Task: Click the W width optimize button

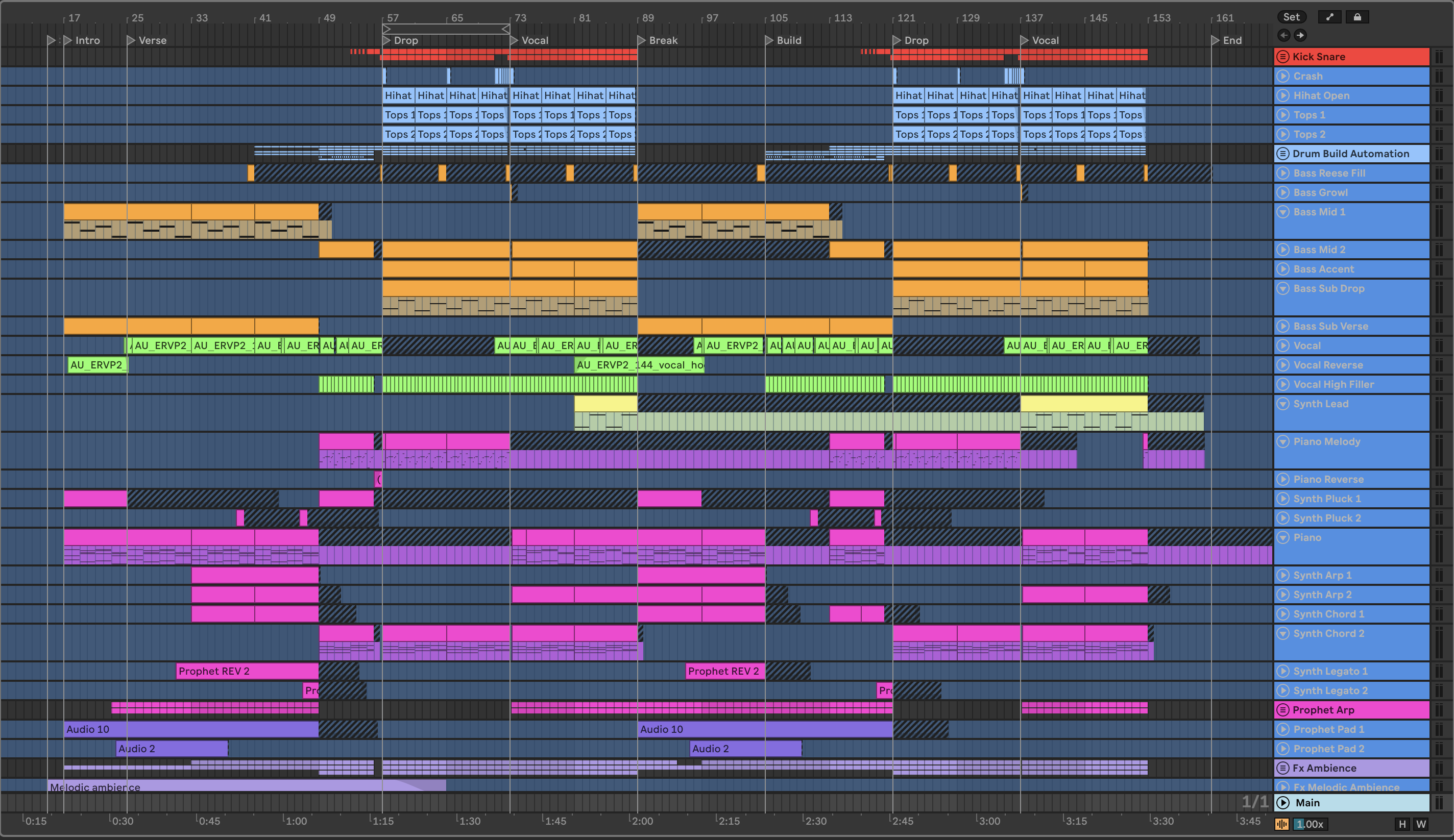Action: 1420,824
